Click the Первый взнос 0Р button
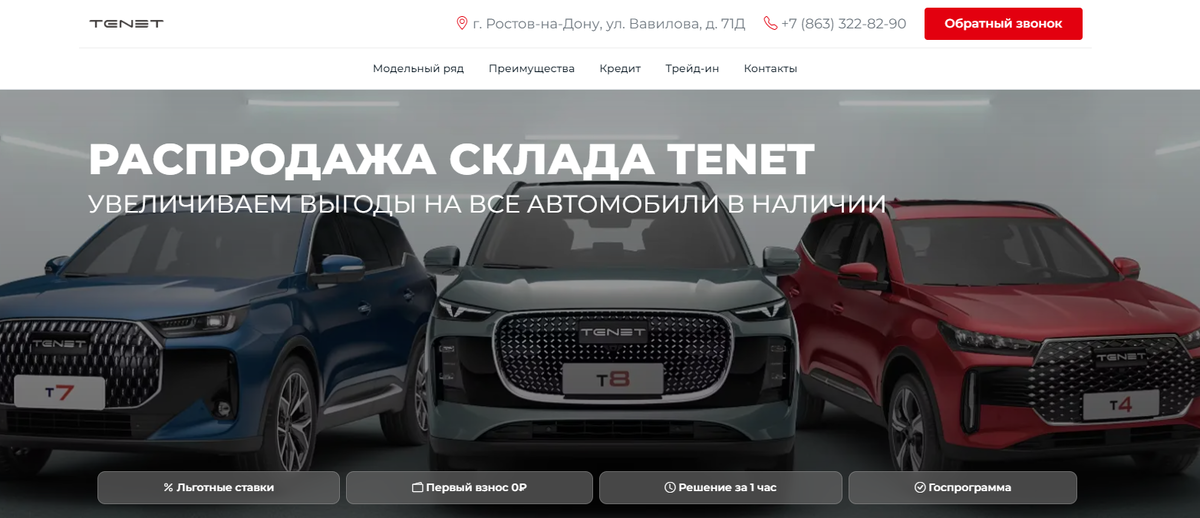 [x=469, y=488]
